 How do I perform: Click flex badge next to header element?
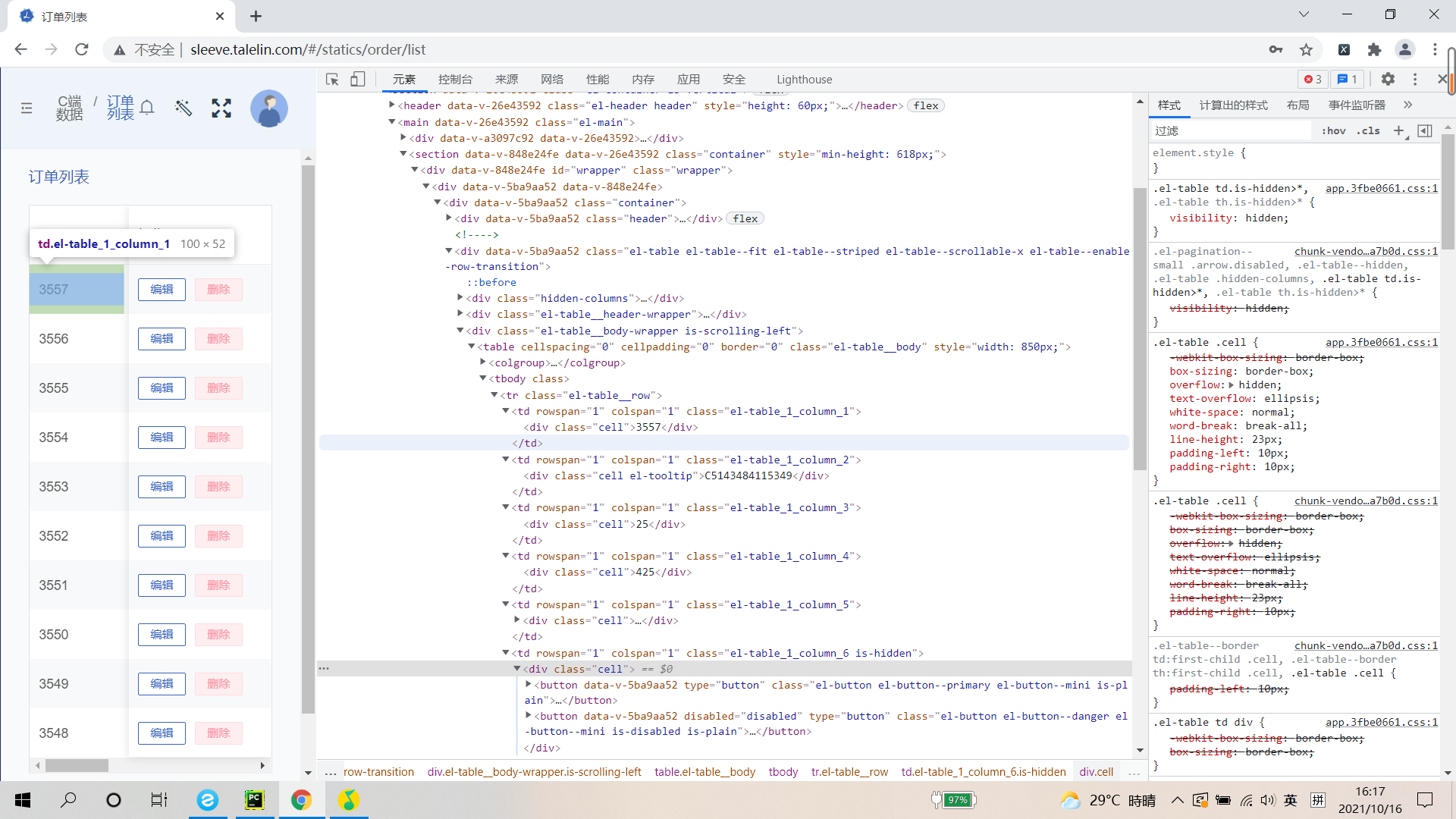click(926, 105)
